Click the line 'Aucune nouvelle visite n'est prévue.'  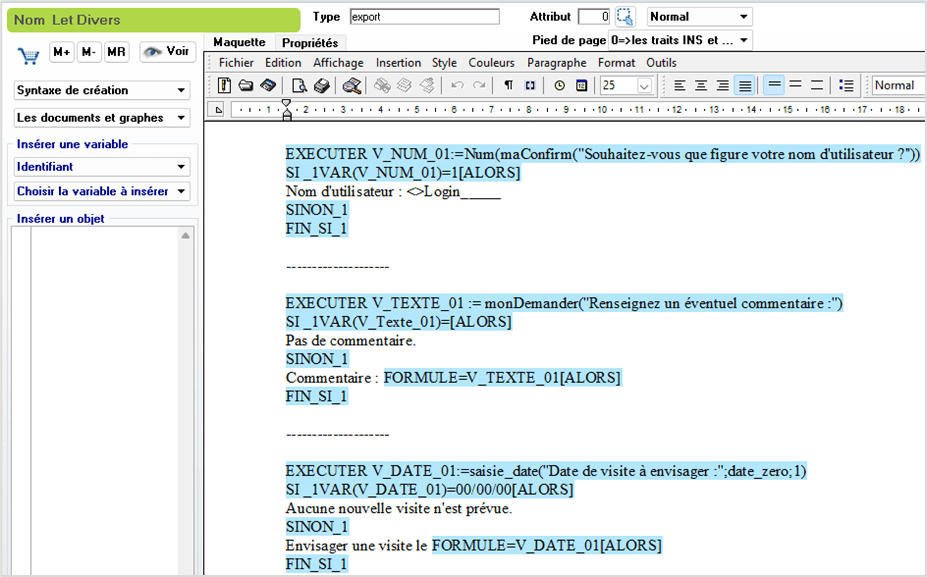(x=399, y=508)
